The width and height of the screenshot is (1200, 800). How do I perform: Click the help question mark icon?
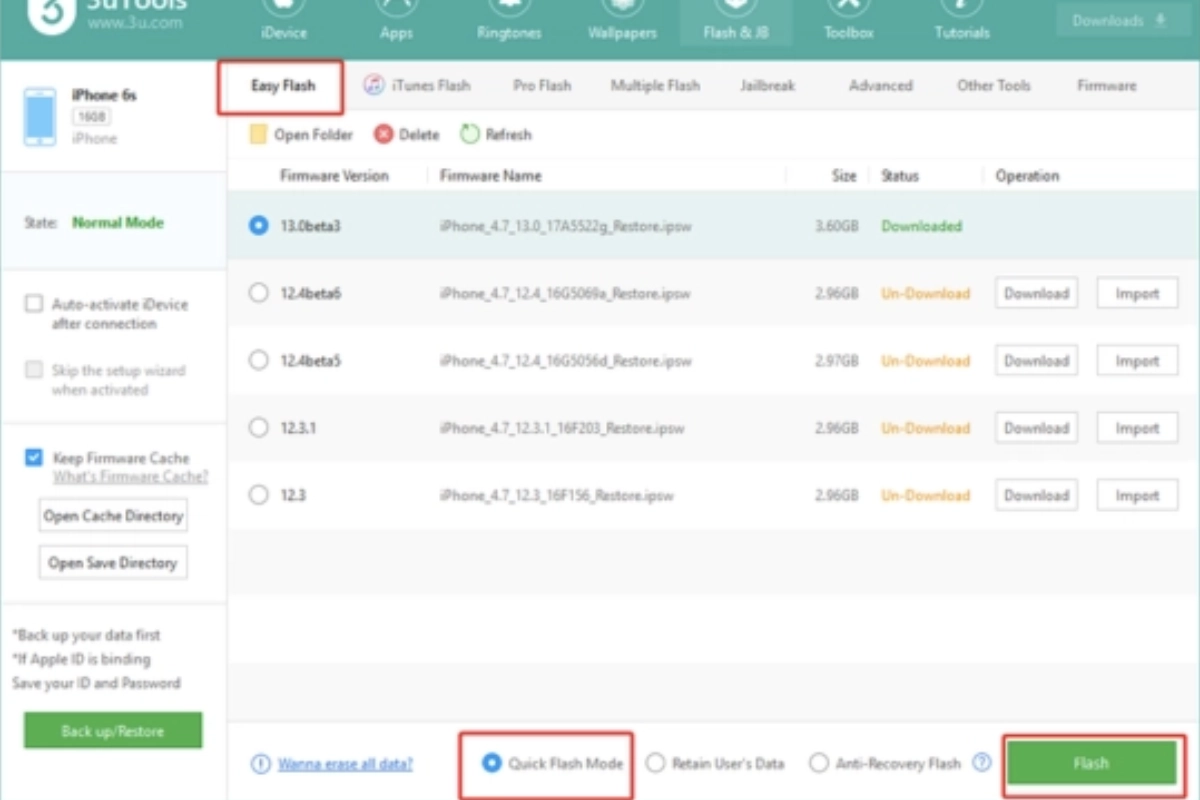pos(982,763)
